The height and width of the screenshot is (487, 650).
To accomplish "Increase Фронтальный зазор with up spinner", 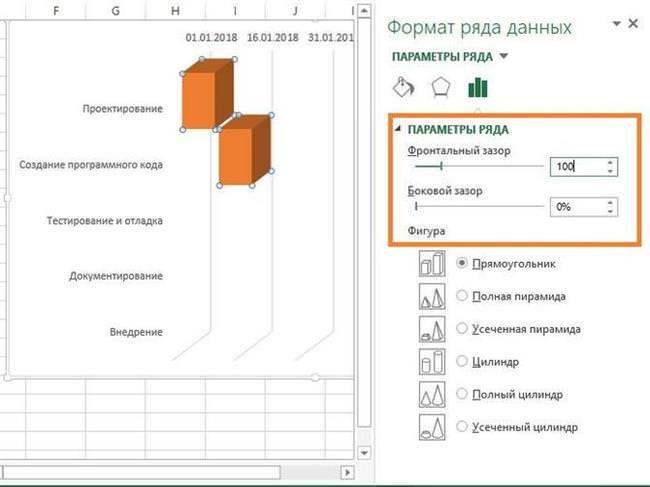I will click(x=610, y=163).
